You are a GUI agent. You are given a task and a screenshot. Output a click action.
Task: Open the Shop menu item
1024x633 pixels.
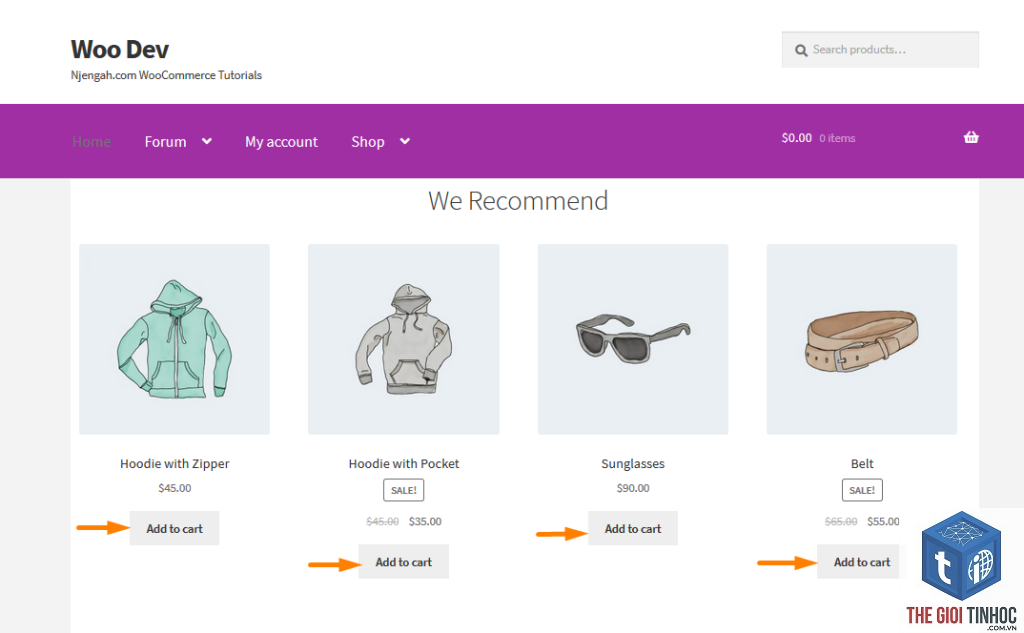368,142
